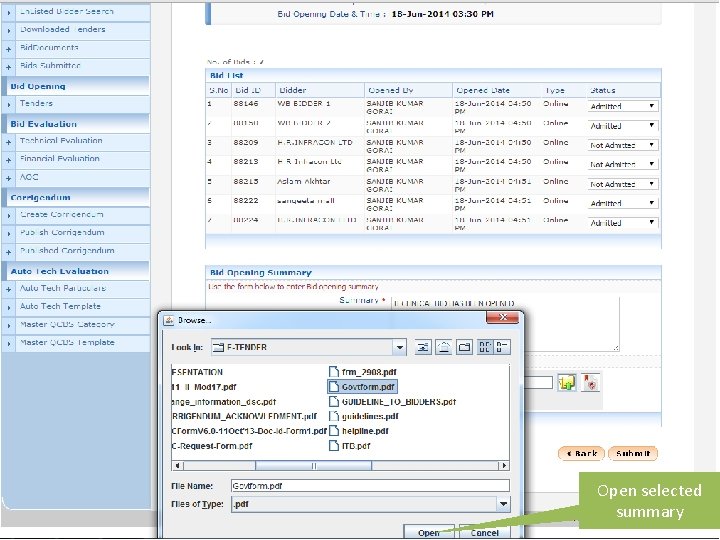Click Open in the Browse dialog
The height and width of the screenshot is (540, 720).
click(x=429, y=532)
